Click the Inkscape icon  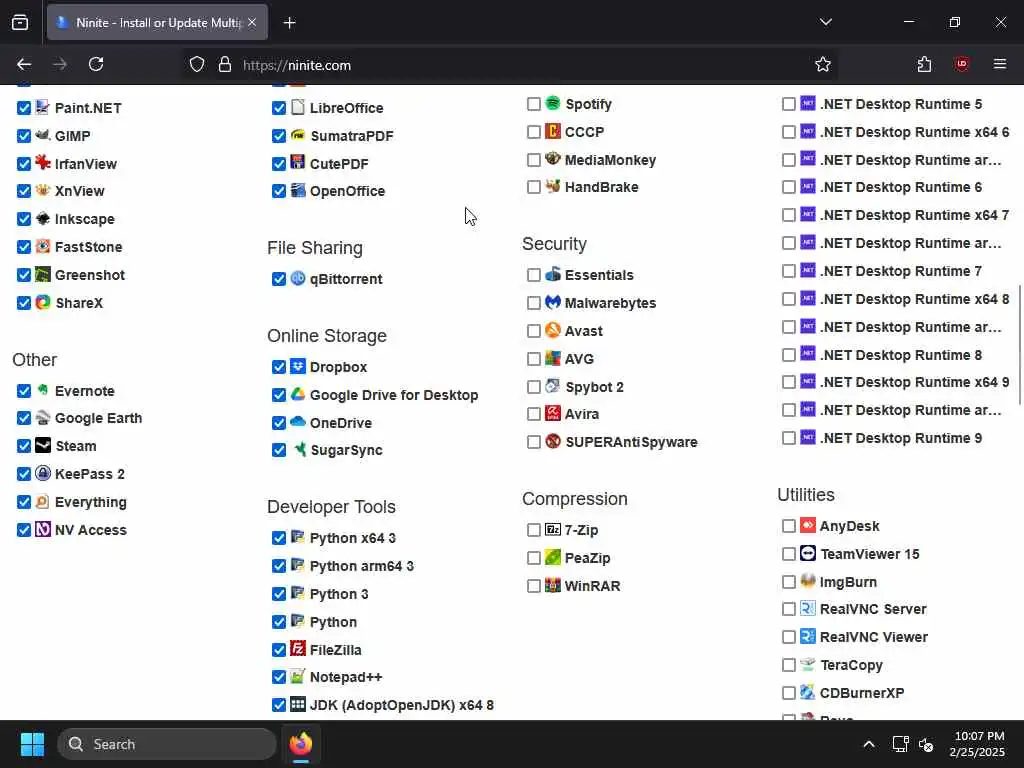point(43,218)
